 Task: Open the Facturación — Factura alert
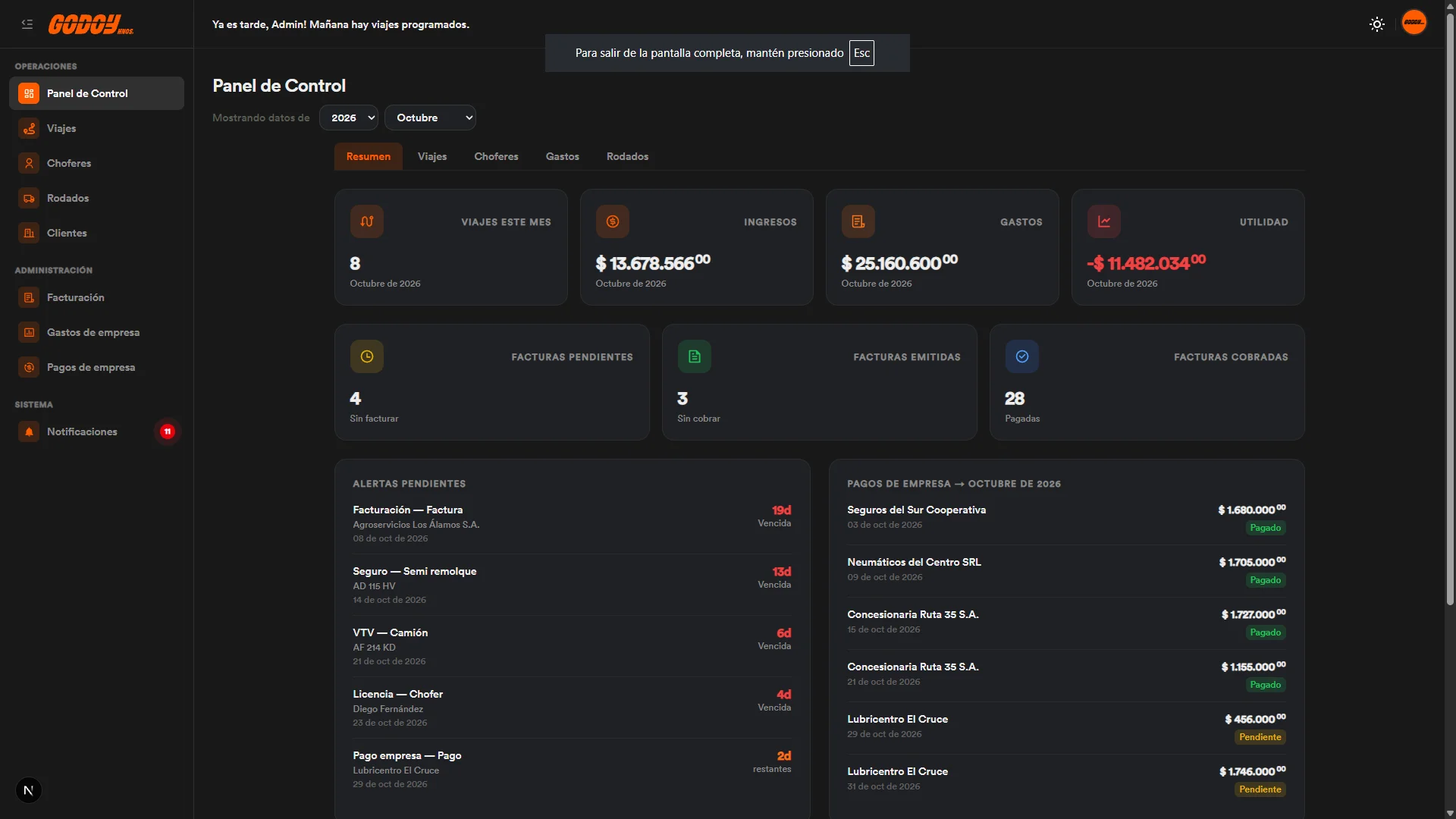point(572,523)
